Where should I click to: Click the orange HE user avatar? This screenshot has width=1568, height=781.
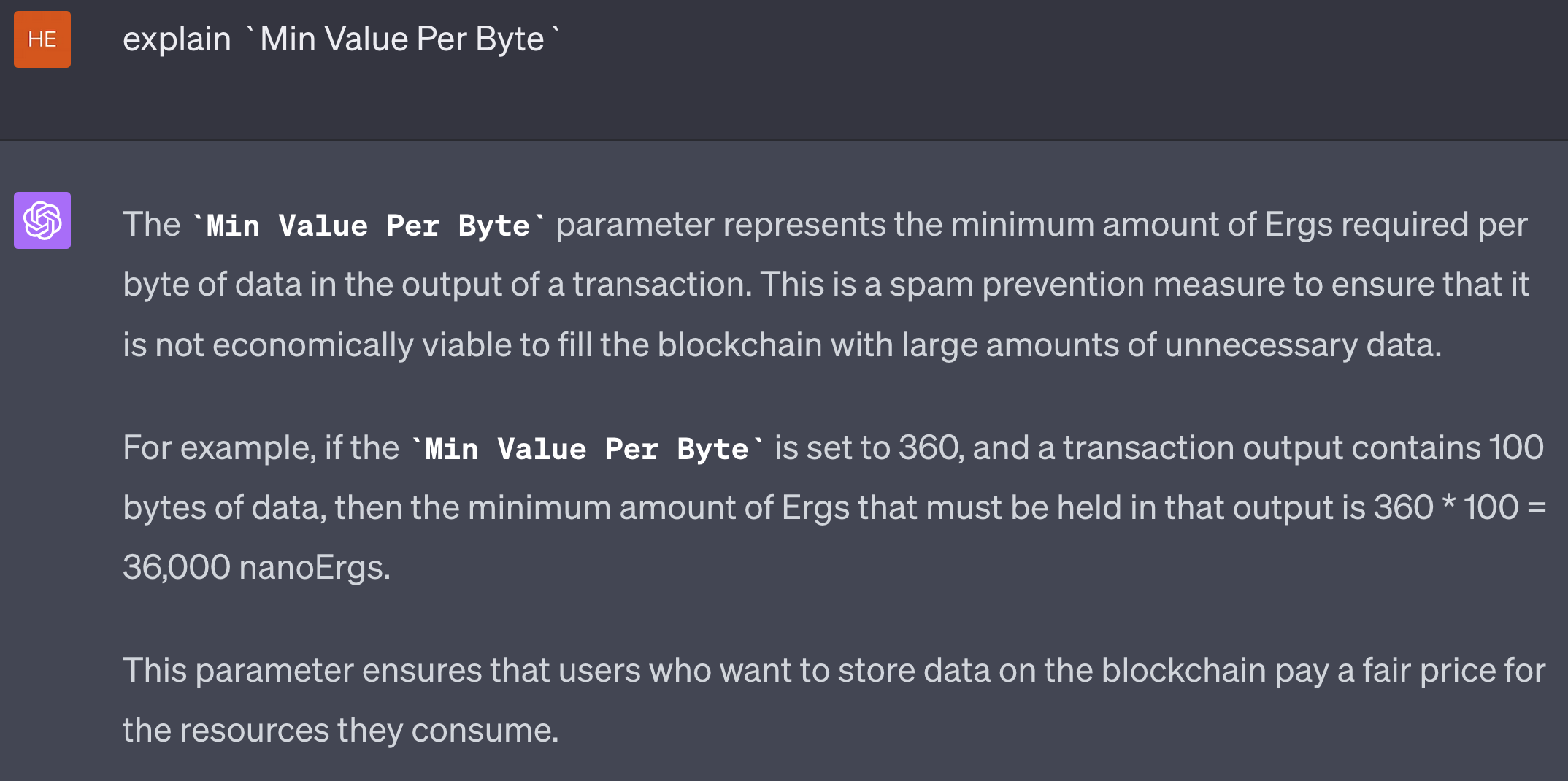pyautogui.click(x=42, y=39)
